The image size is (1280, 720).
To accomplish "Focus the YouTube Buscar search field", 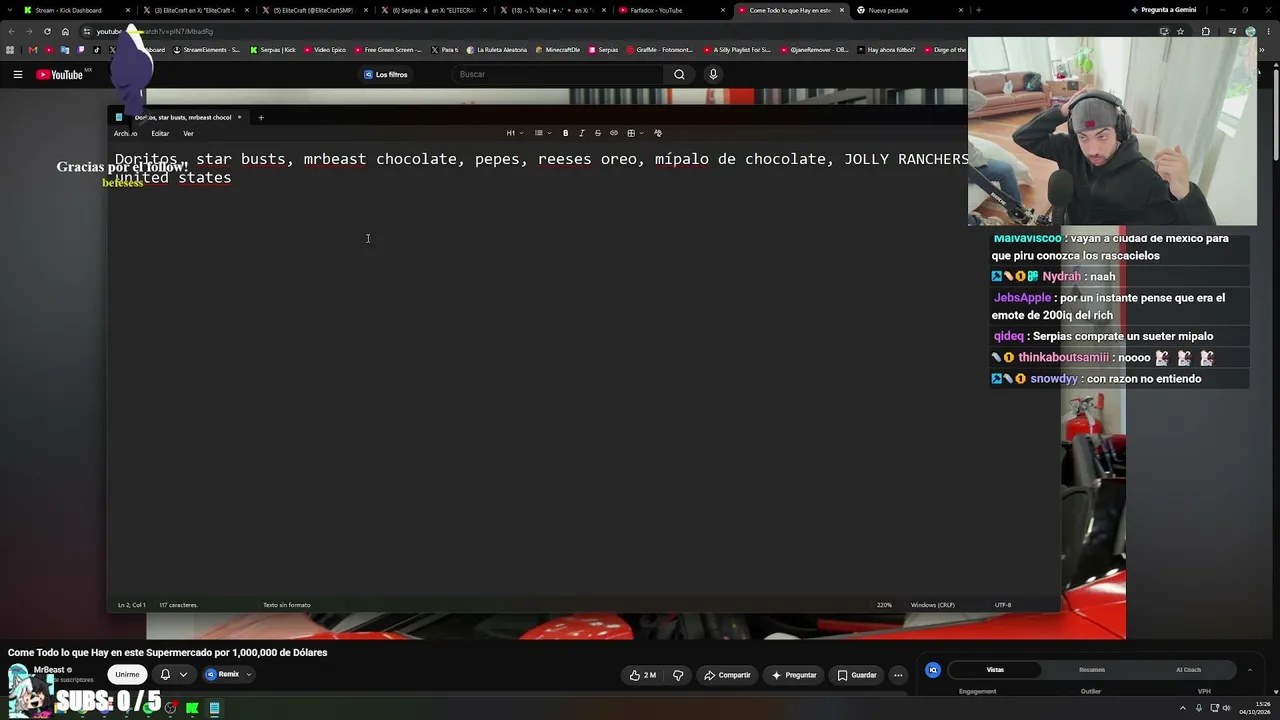I will click(558, 74).
